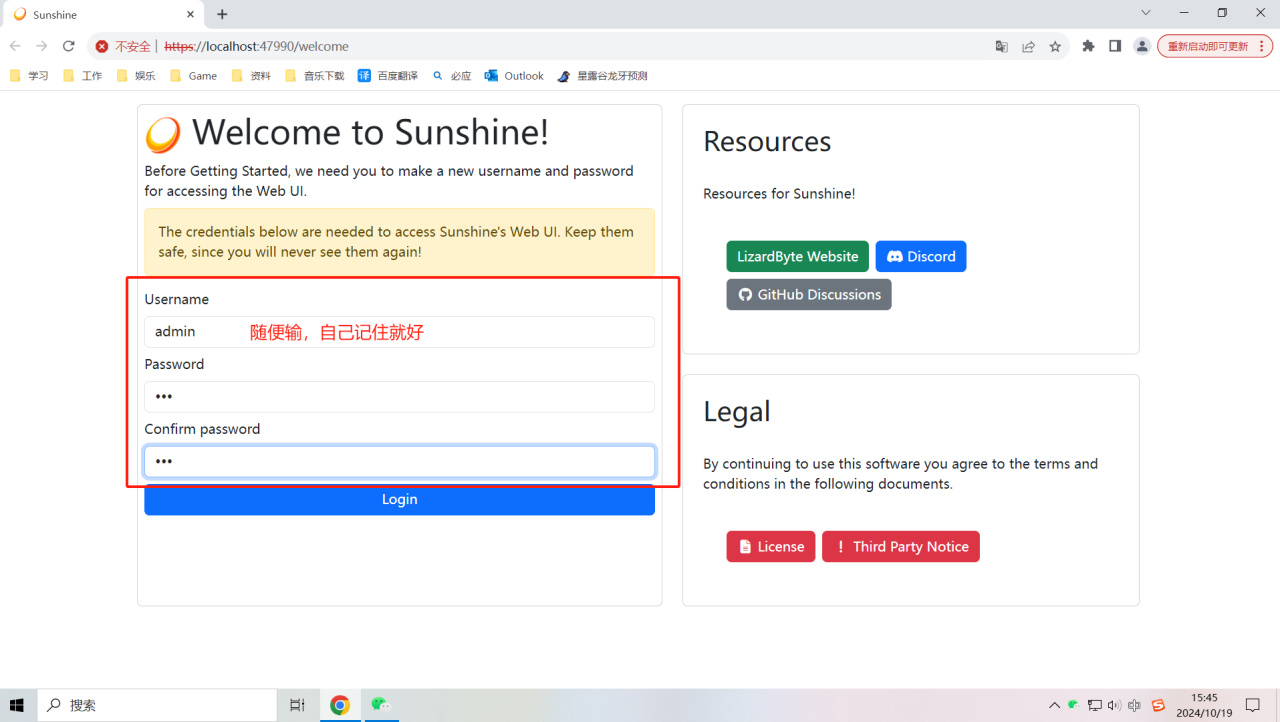Visit the LizardByte Website
1280x722 pixels.
coord(798,257)
